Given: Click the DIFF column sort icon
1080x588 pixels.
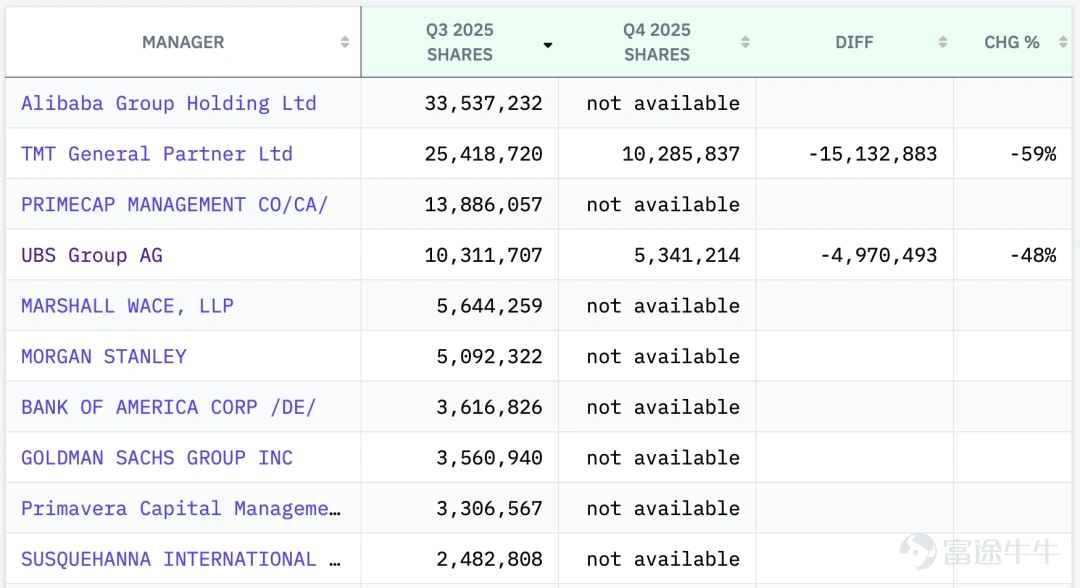Looking at the screenshot, I should pos(943,43).
